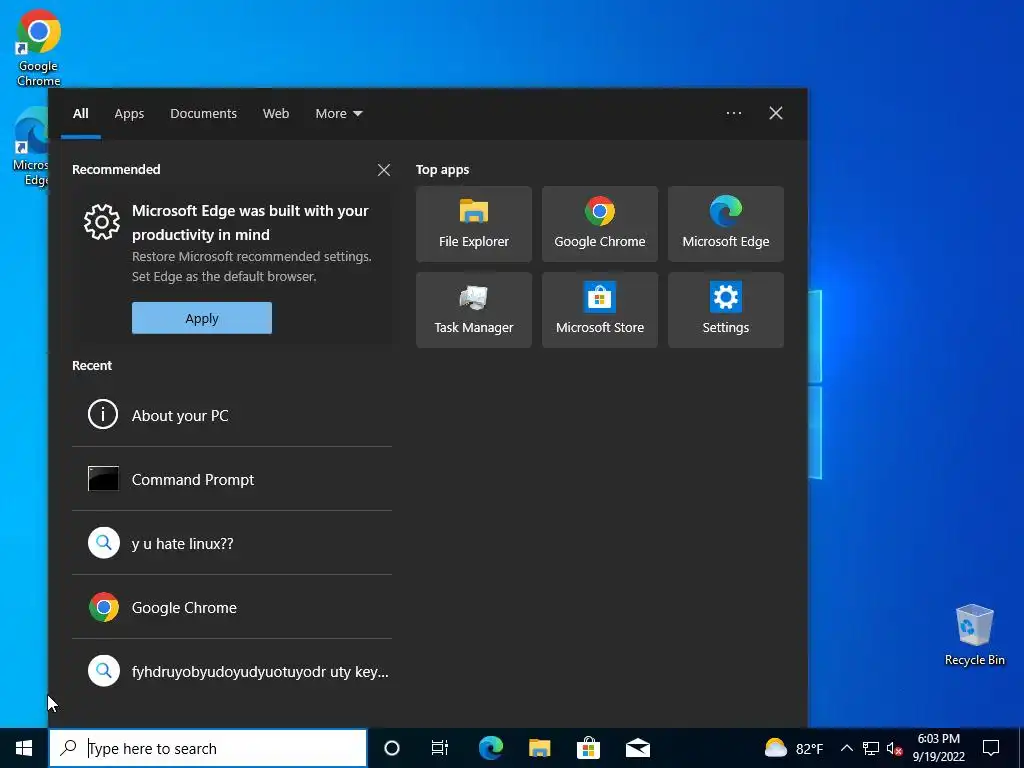The height and width of the screenshot is (768, 1024).
Task: Switch to the Web tab
Action: 276,114
